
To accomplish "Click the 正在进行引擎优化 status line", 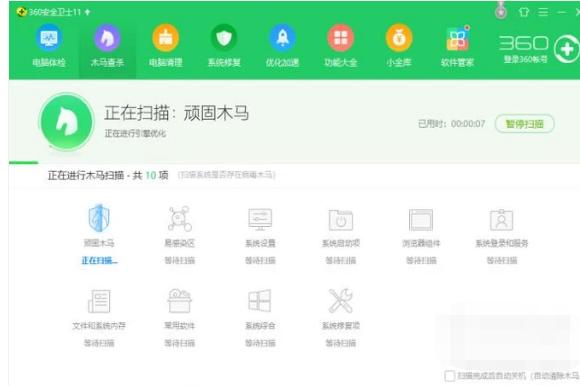I will point(135,134).
